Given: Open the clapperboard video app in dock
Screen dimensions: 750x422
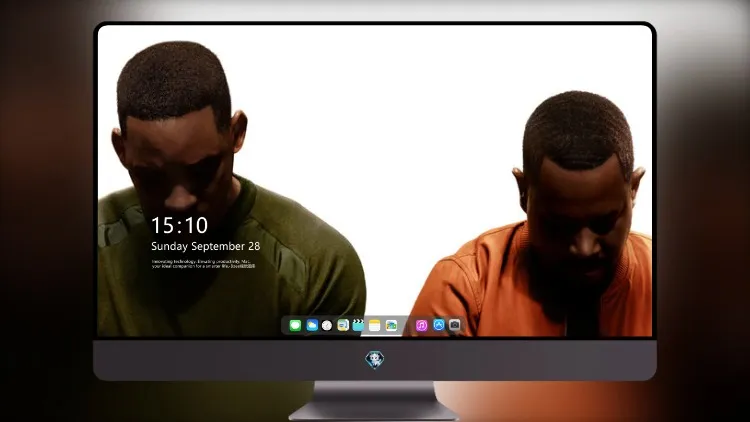Looking at the screenshot, I should click(x=358, y=325).
